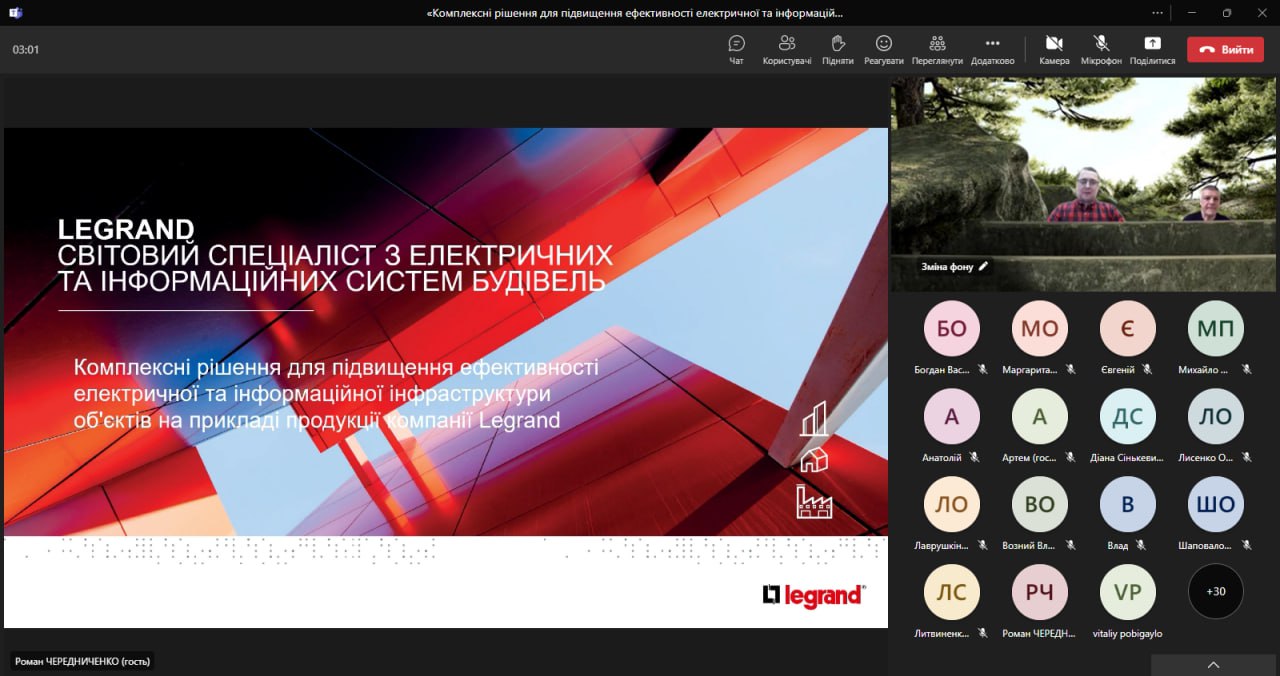Restore down the Teams window
This screenshot has height=676, width=1280.
point(1227,13)
